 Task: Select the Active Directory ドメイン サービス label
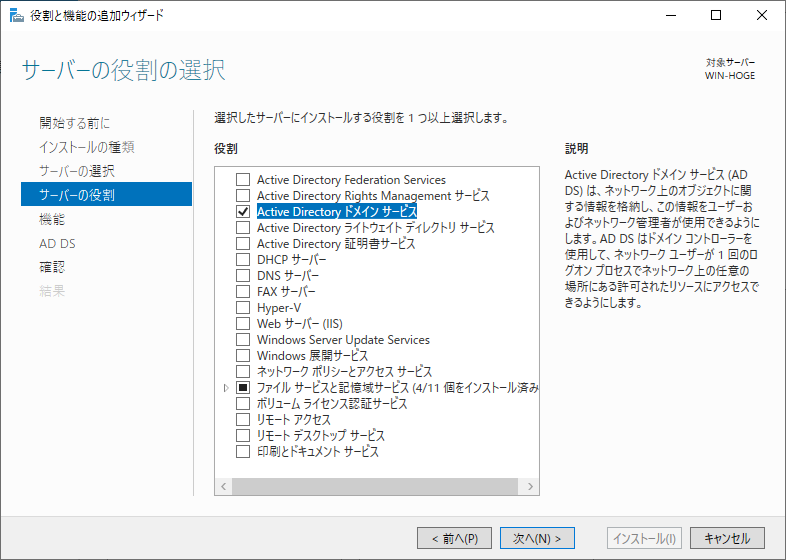pyautogui.click(x=337, y=212)
